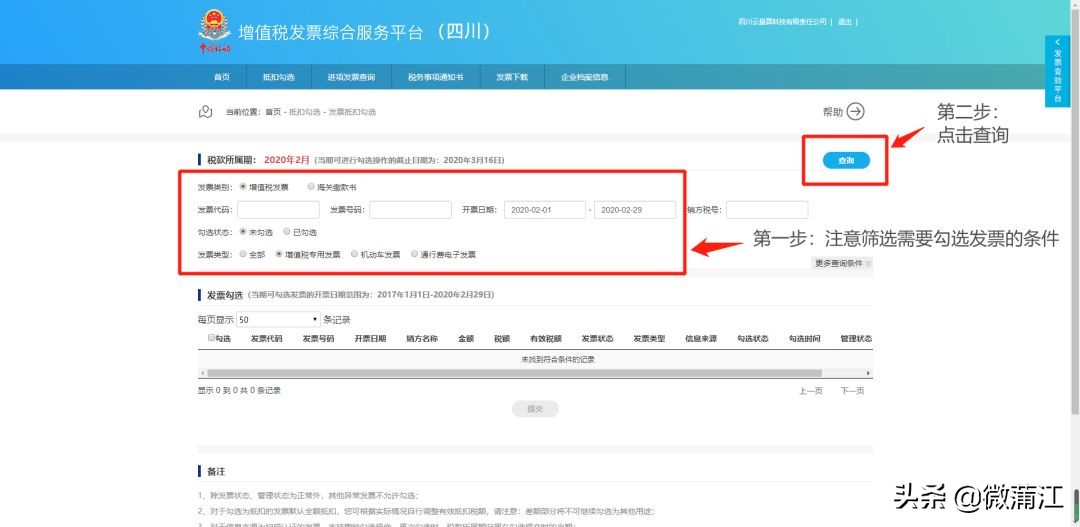
Task: Click the 税额 column header
Action: click(x=502, y=339)
